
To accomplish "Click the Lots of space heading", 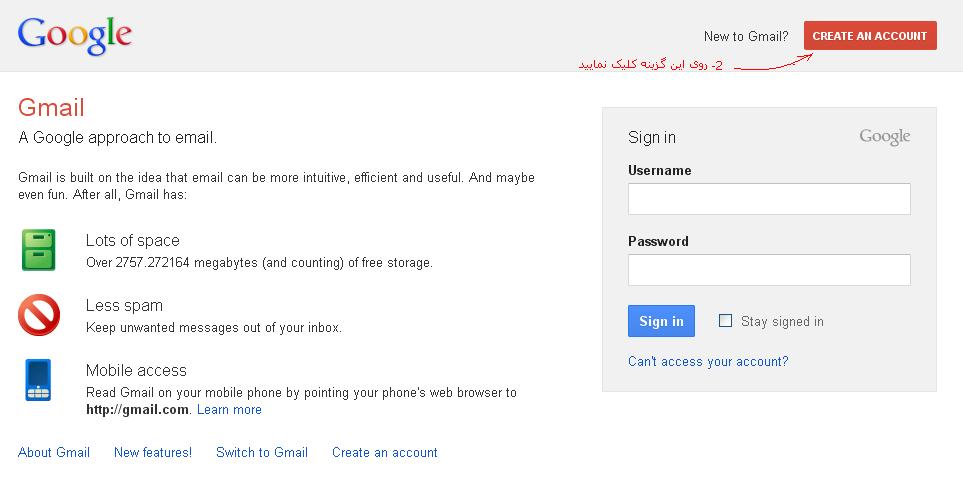I will click(x=132, y=241).
